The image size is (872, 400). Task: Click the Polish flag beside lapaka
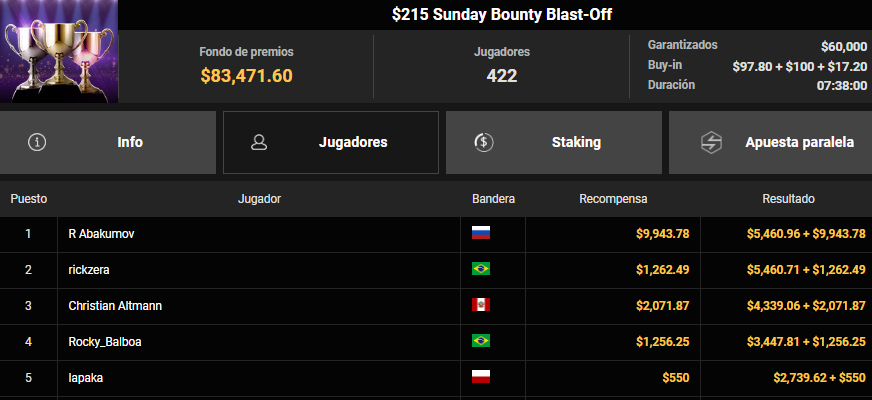(481, 377)
